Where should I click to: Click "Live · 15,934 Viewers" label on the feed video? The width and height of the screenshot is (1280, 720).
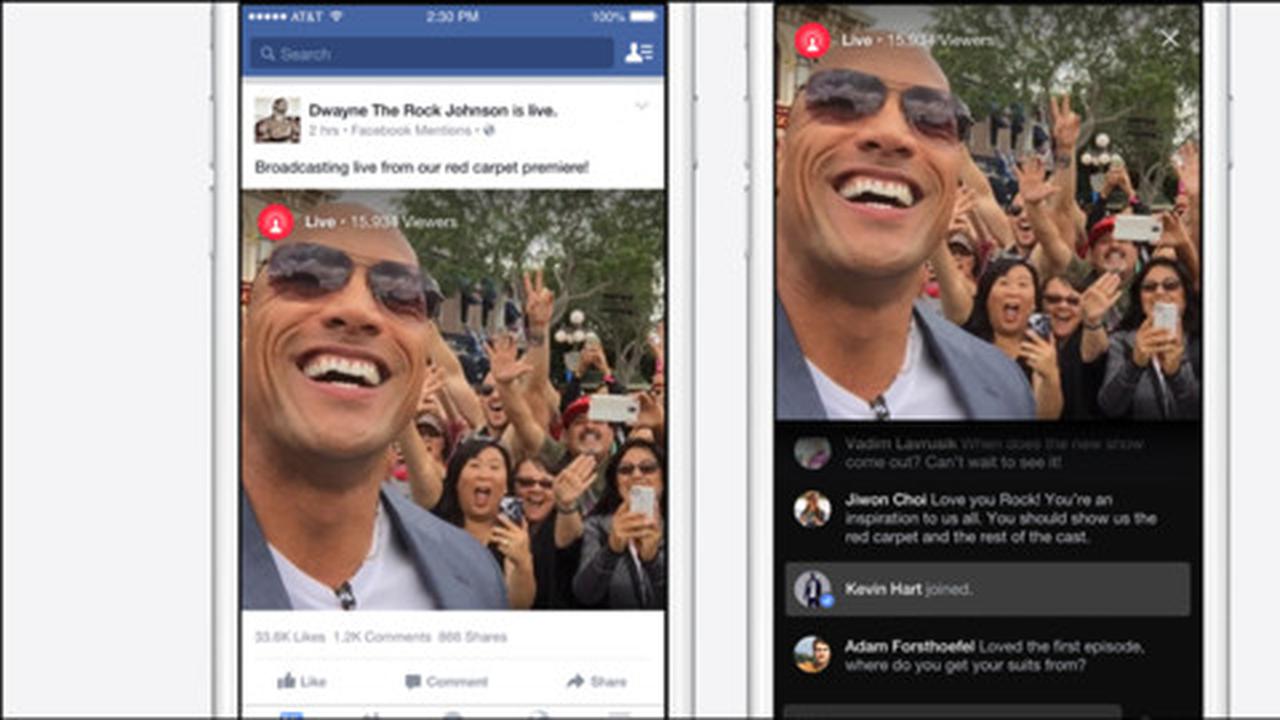click(x=381, y=222)
